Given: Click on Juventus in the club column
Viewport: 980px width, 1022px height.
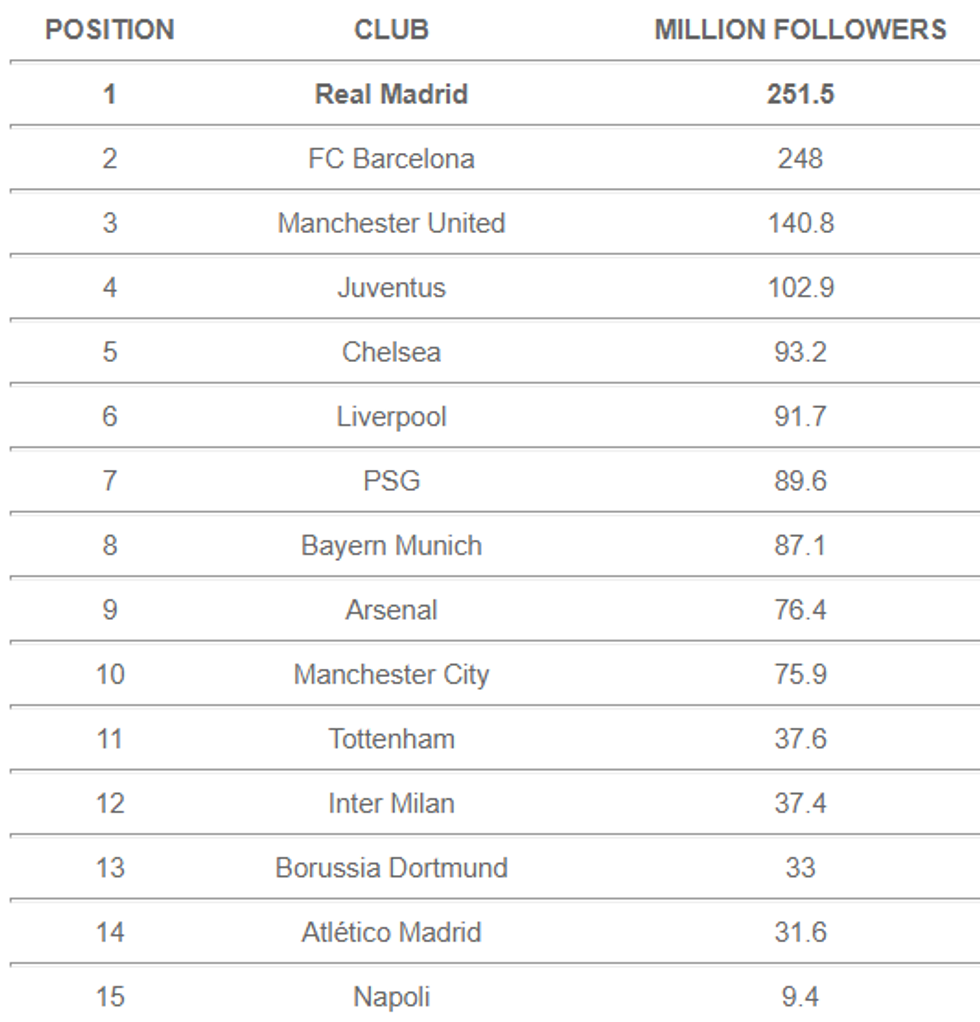Looking at the screenshot, I should coord(391,288).
